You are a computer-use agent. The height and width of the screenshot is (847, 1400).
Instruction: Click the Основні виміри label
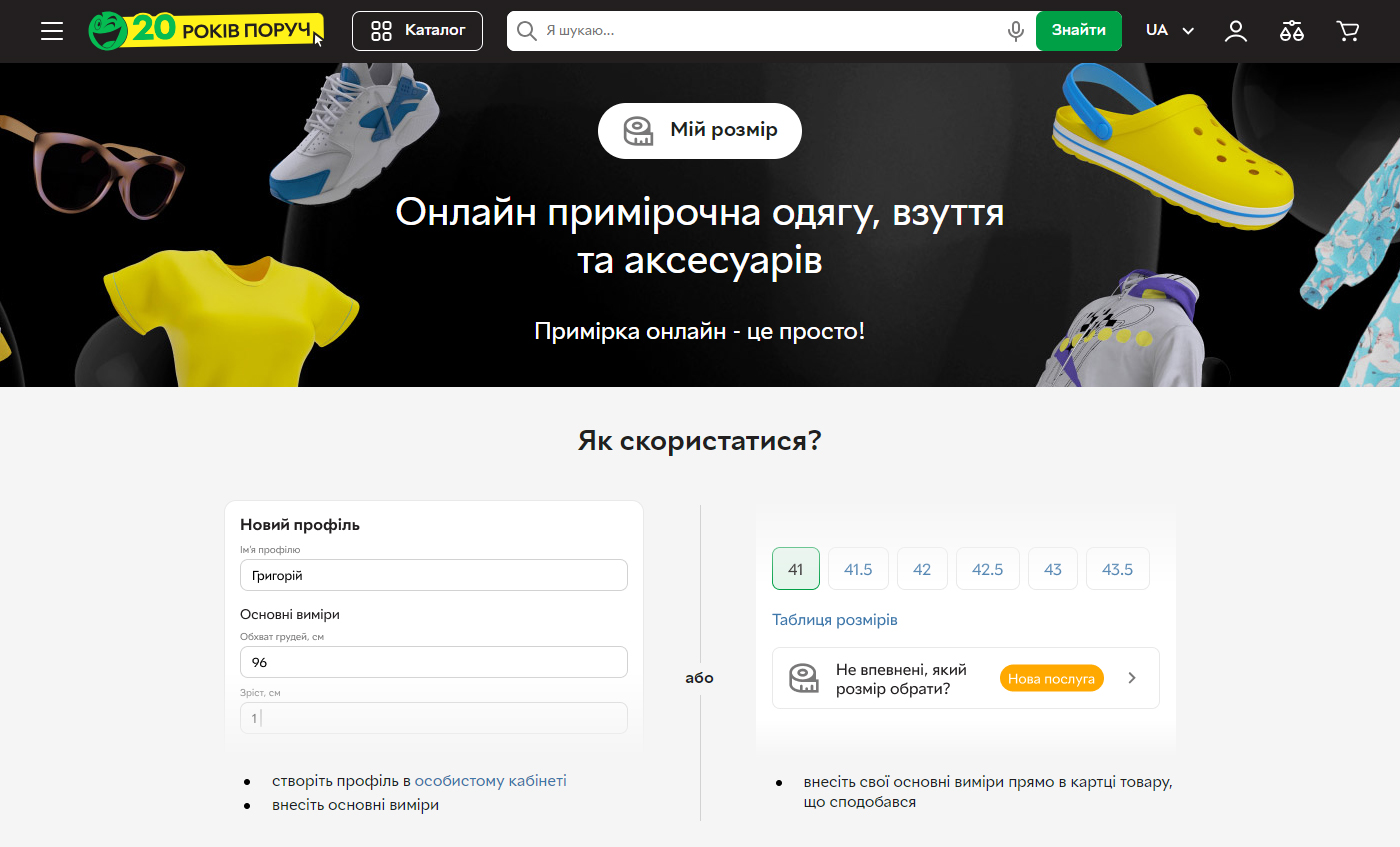coord(290,614)
